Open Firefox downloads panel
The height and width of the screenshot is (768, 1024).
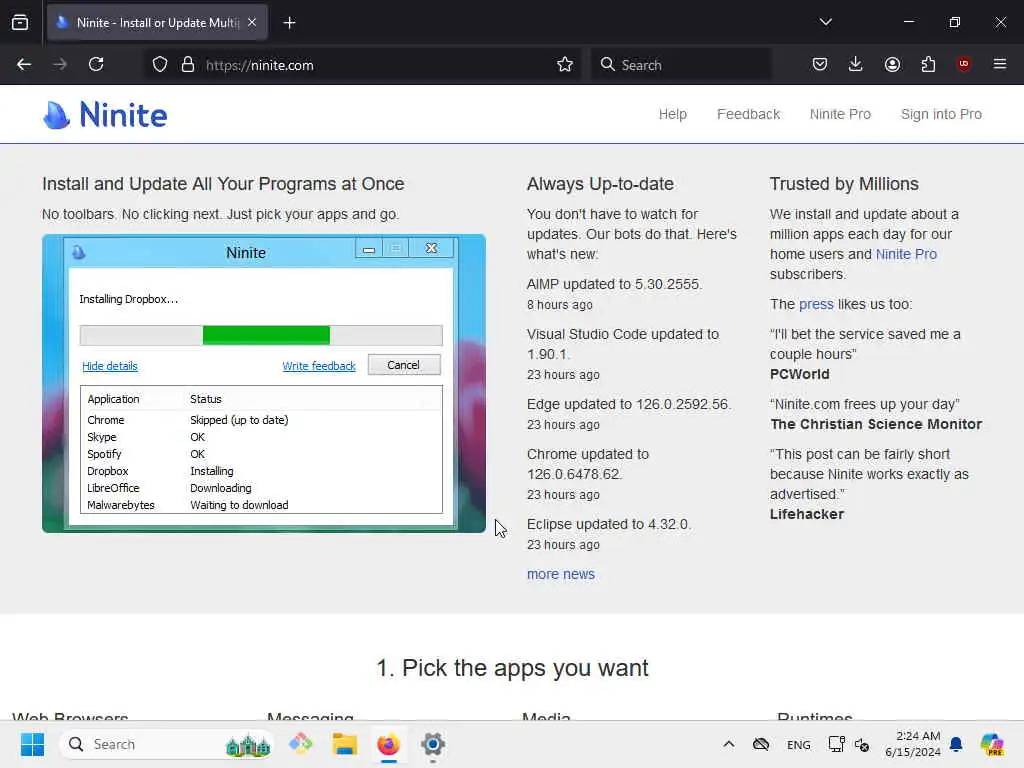click(856, 65)
